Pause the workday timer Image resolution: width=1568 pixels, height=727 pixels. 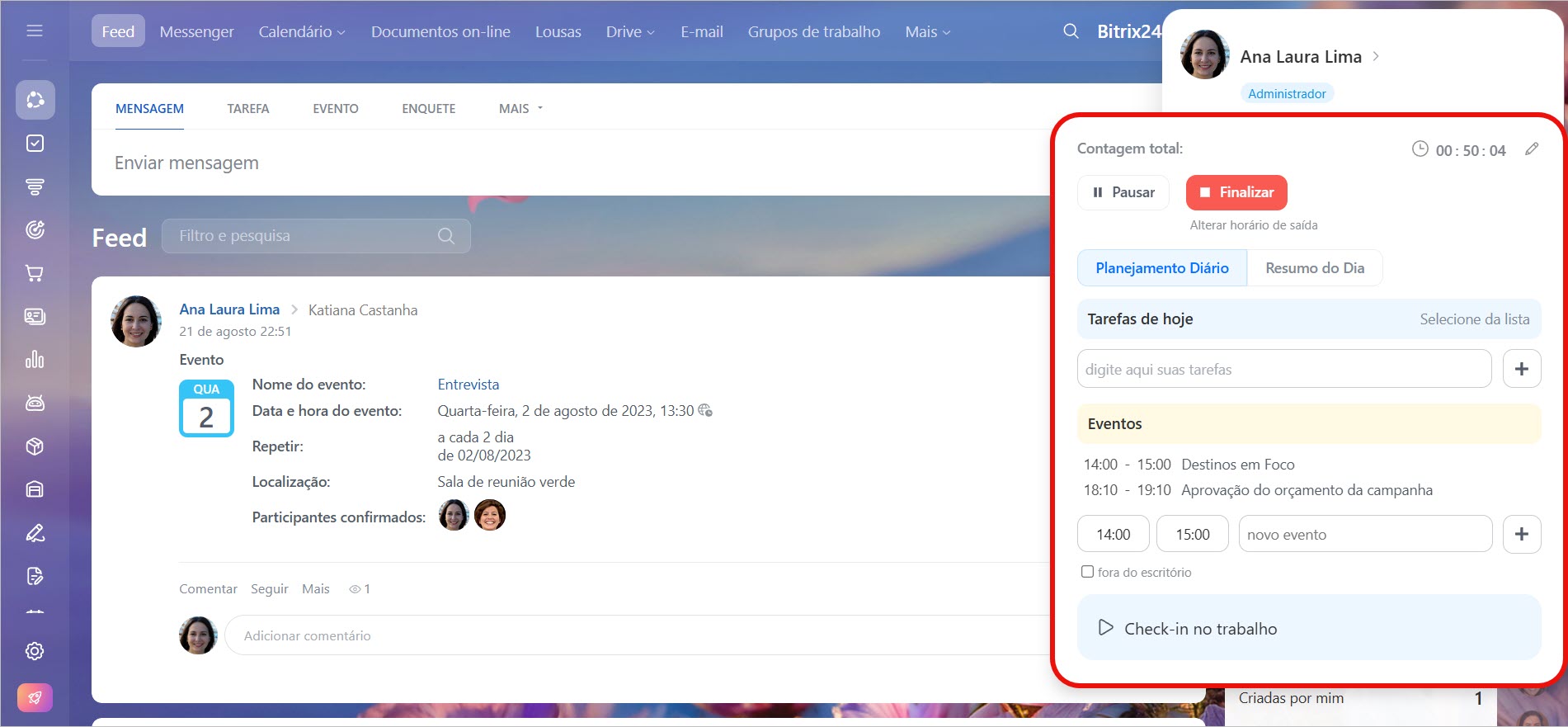click(1123, 192)
